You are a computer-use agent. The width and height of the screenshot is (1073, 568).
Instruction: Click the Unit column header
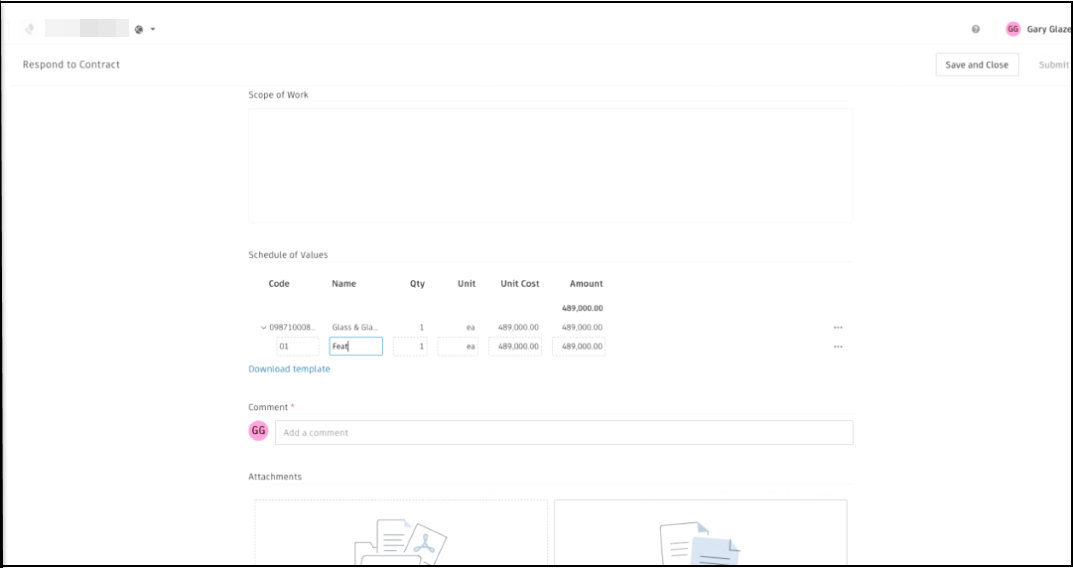[467, 283]
